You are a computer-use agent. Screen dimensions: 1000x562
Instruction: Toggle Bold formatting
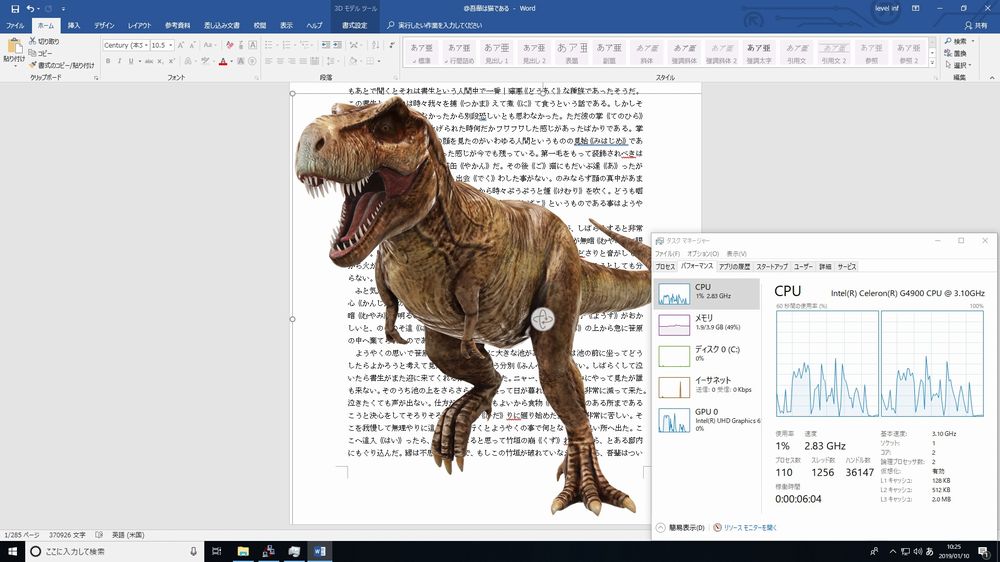coord(108,62)
